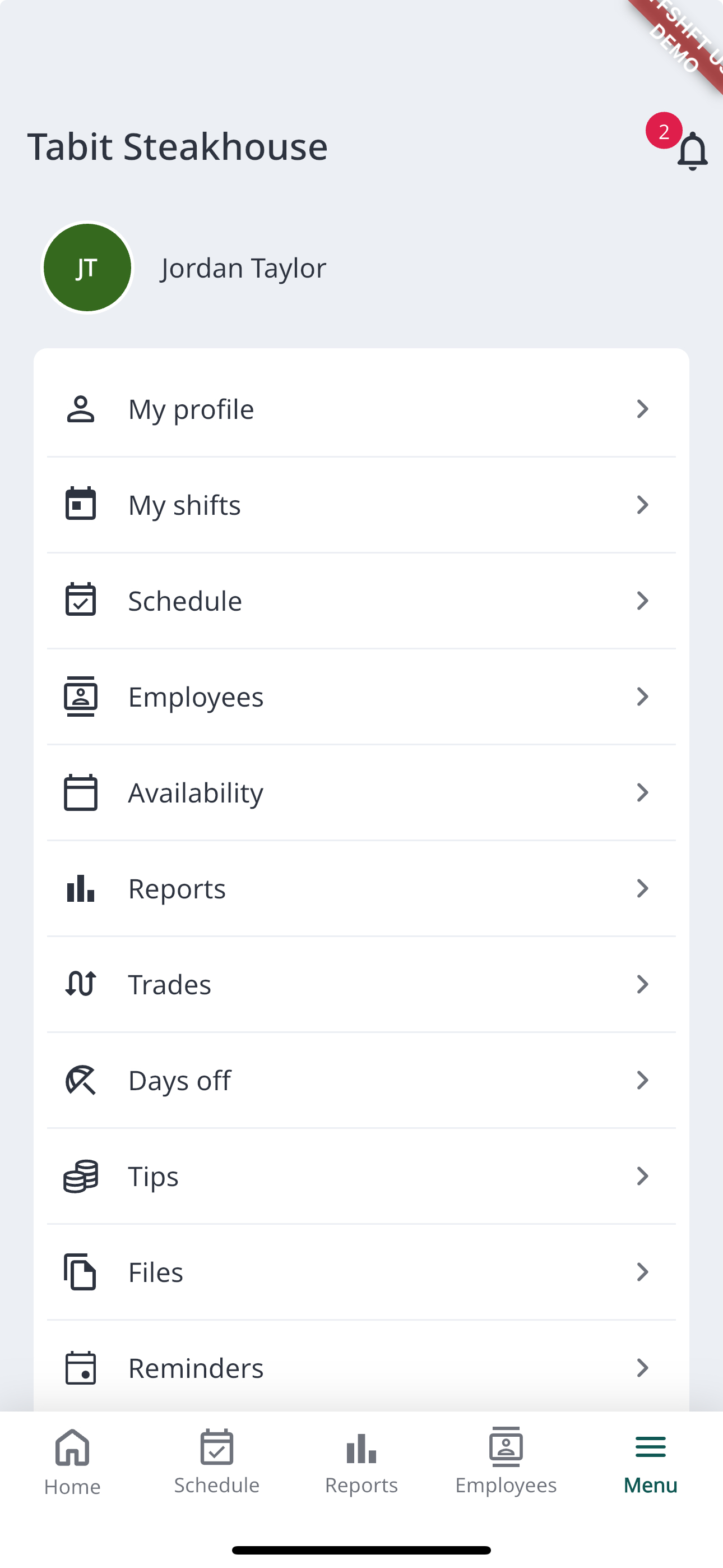Click the Reminders calendar icon
This screenshot has height=1568, width=723.
click(80, 1368)
